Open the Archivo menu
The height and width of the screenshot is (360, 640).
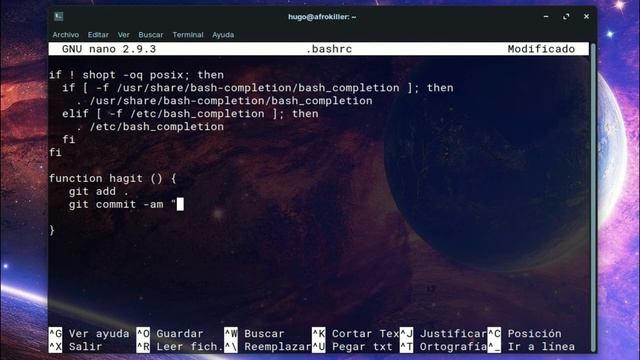pyautogui.click(x=65, y=35)
